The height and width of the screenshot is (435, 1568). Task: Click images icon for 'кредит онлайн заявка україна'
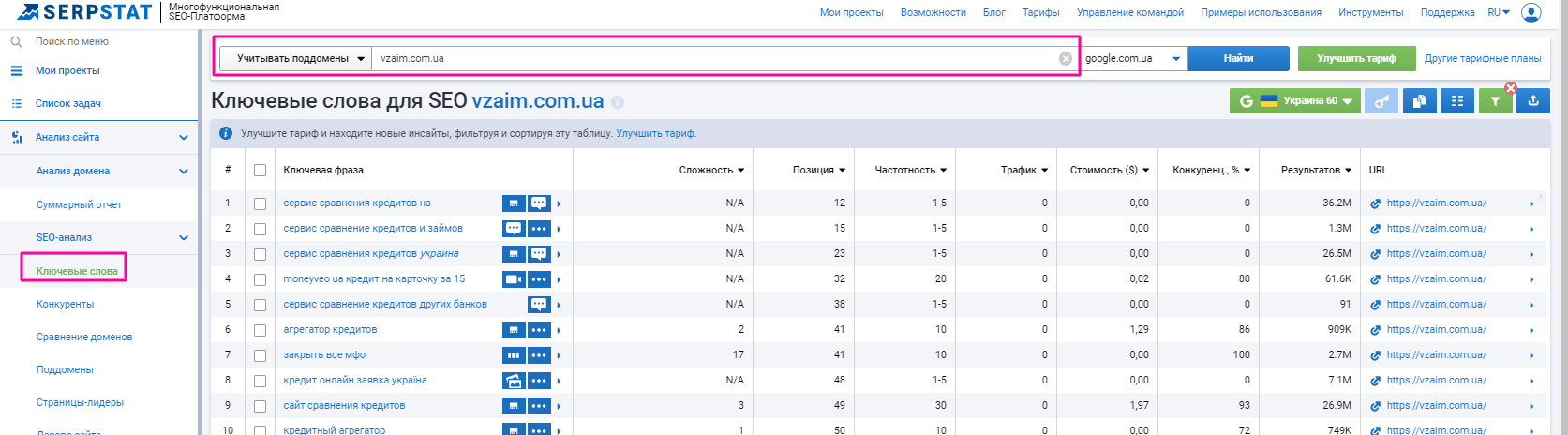pyautogui.click(x=514, y=380)
